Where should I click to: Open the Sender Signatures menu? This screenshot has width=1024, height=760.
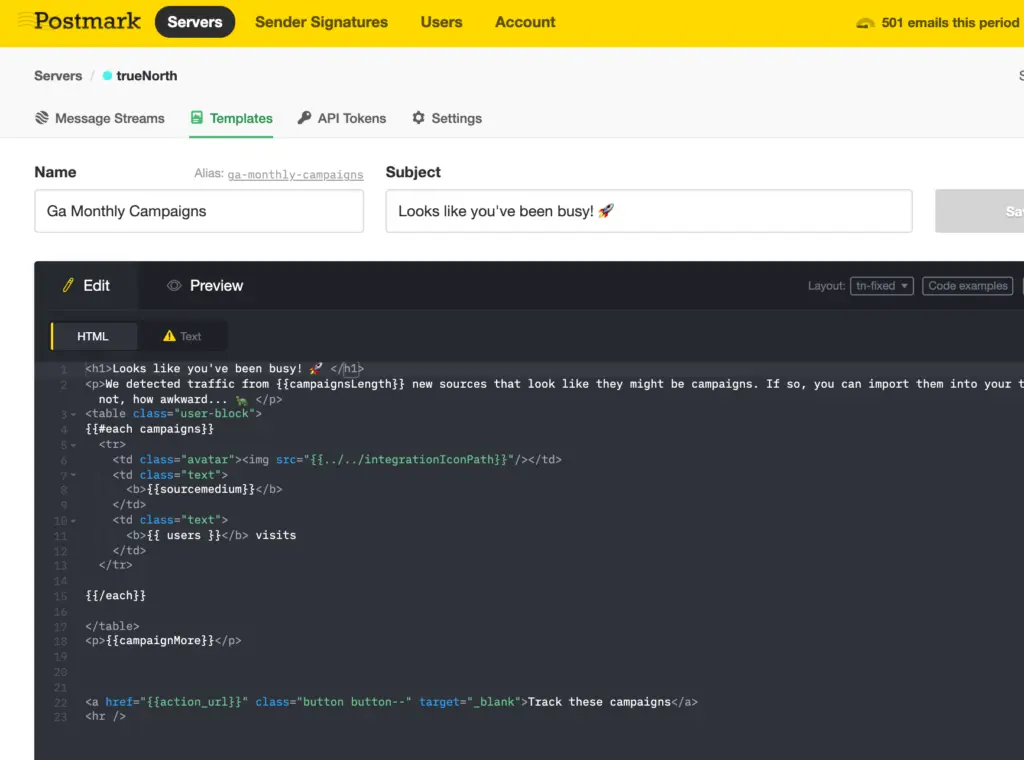tap(321, 22)
